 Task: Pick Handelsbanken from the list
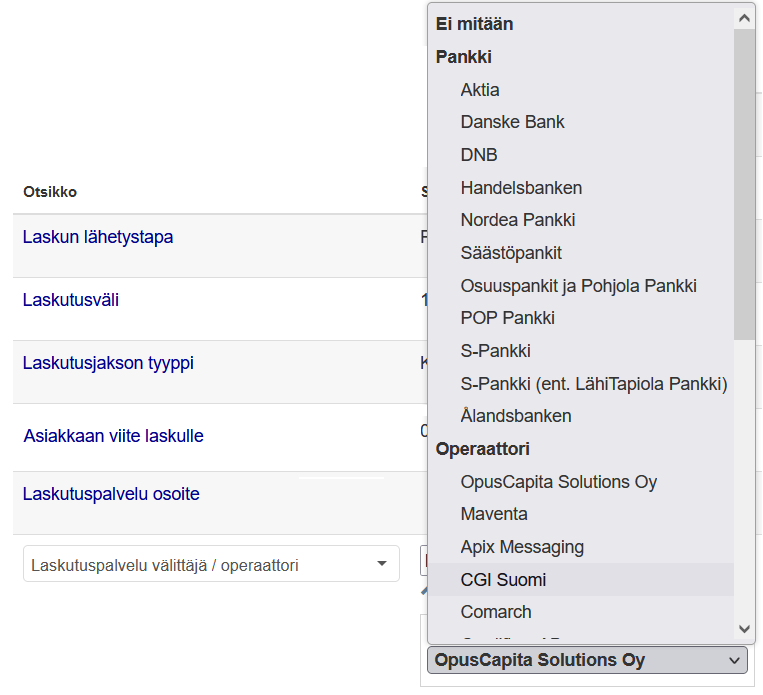coord(521,188)
